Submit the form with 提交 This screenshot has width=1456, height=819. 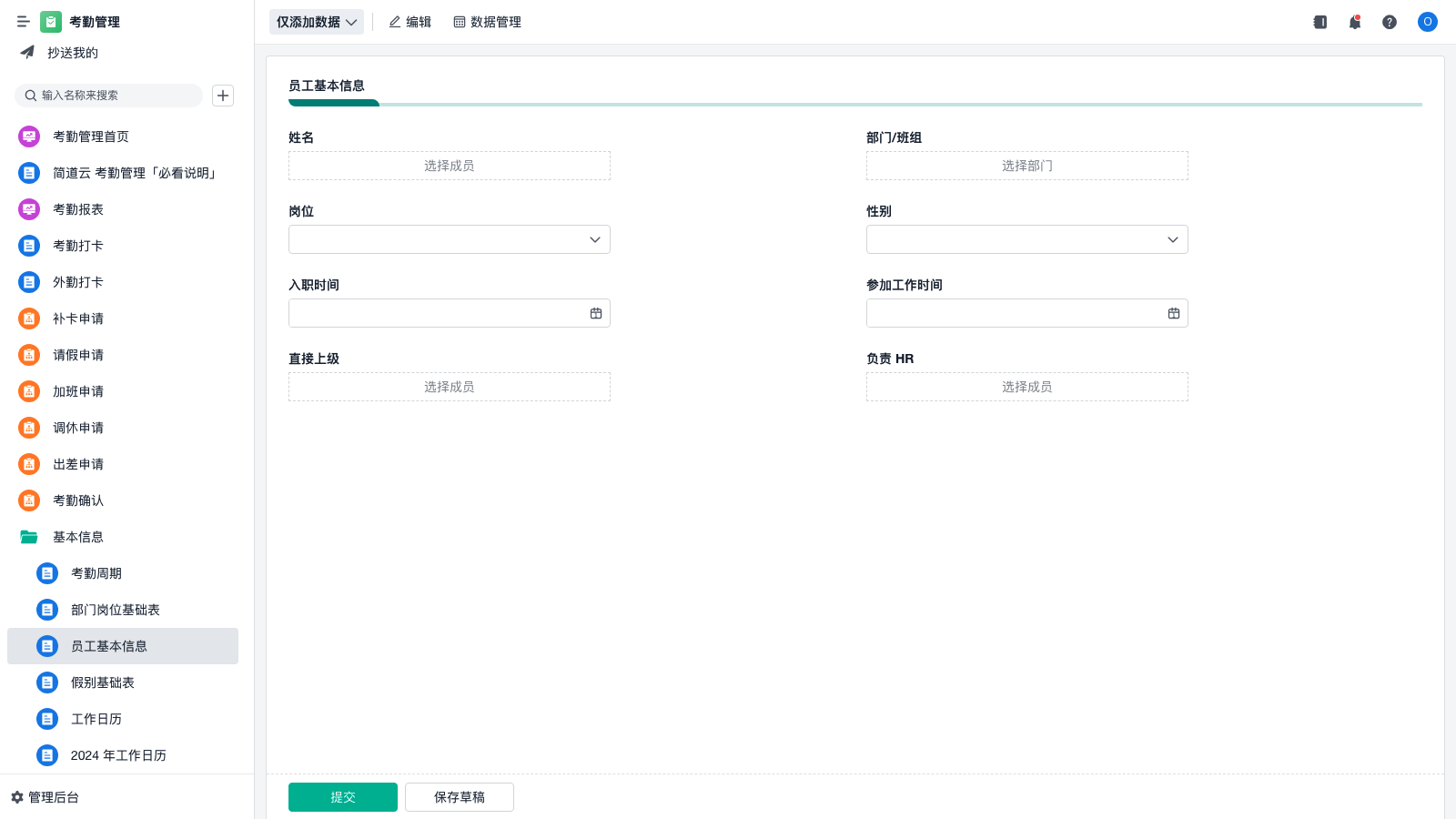pyautogui.click(x=343, y=797)
